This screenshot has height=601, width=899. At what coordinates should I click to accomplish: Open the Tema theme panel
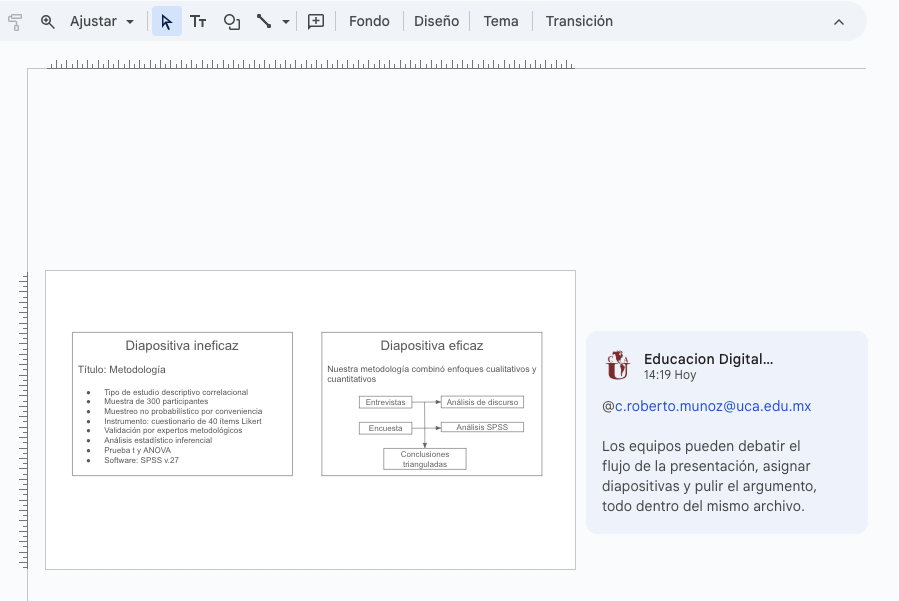point(500,21)
